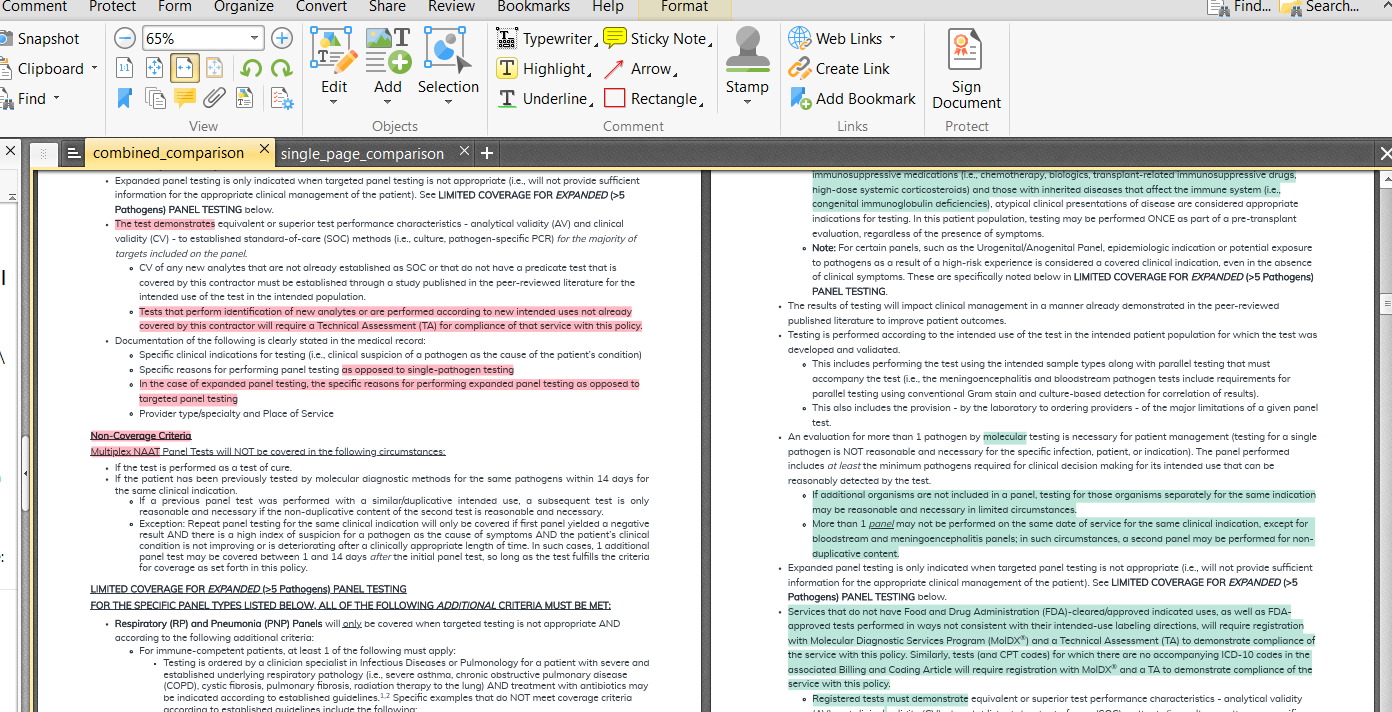
Task: Open the Form ribbon tab
Action: click(175, 7)
